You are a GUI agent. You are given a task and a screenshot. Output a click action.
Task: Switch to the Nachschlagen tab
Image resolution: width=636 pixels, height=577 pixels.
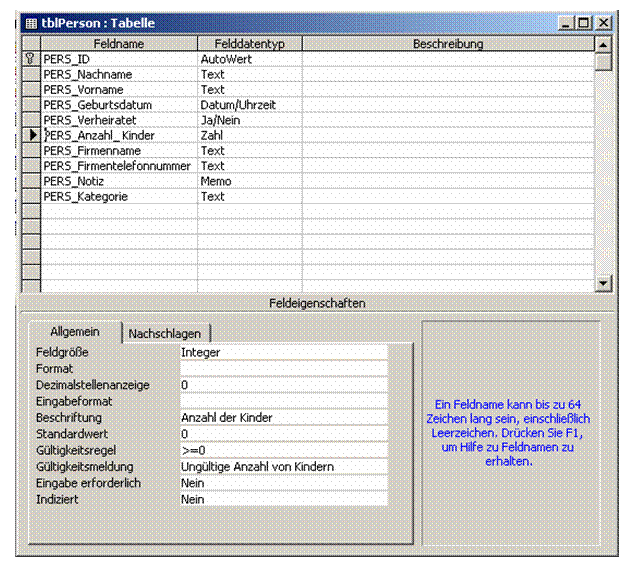(165, 333)
